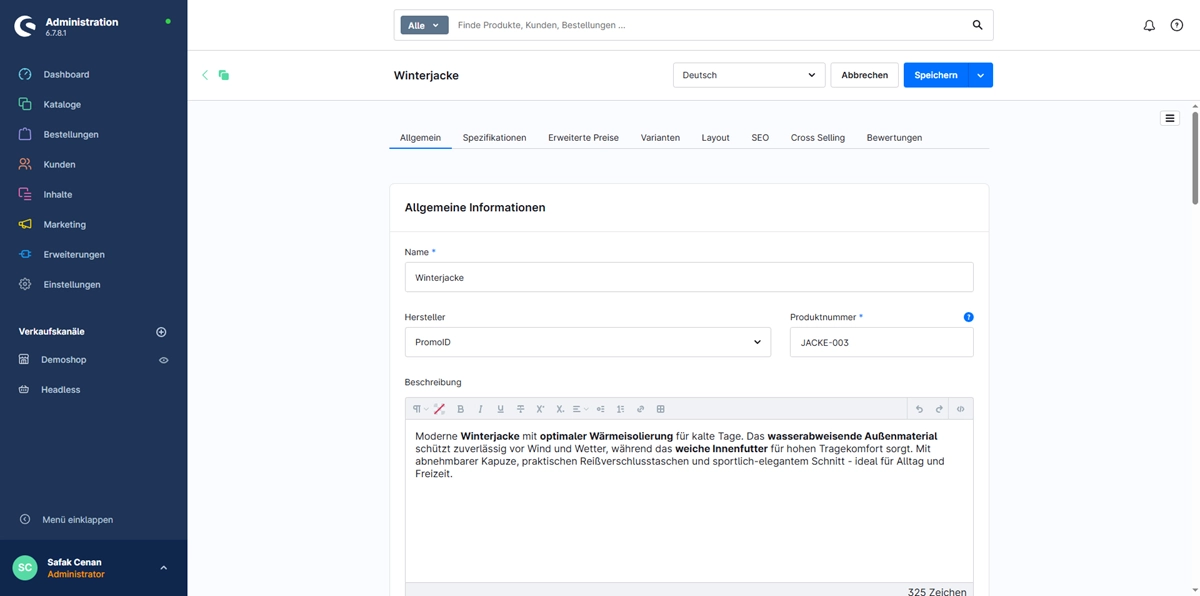Toggle bold formatting in the description editor
Viewport: 1200px width, 596px height.
(460, 408)
